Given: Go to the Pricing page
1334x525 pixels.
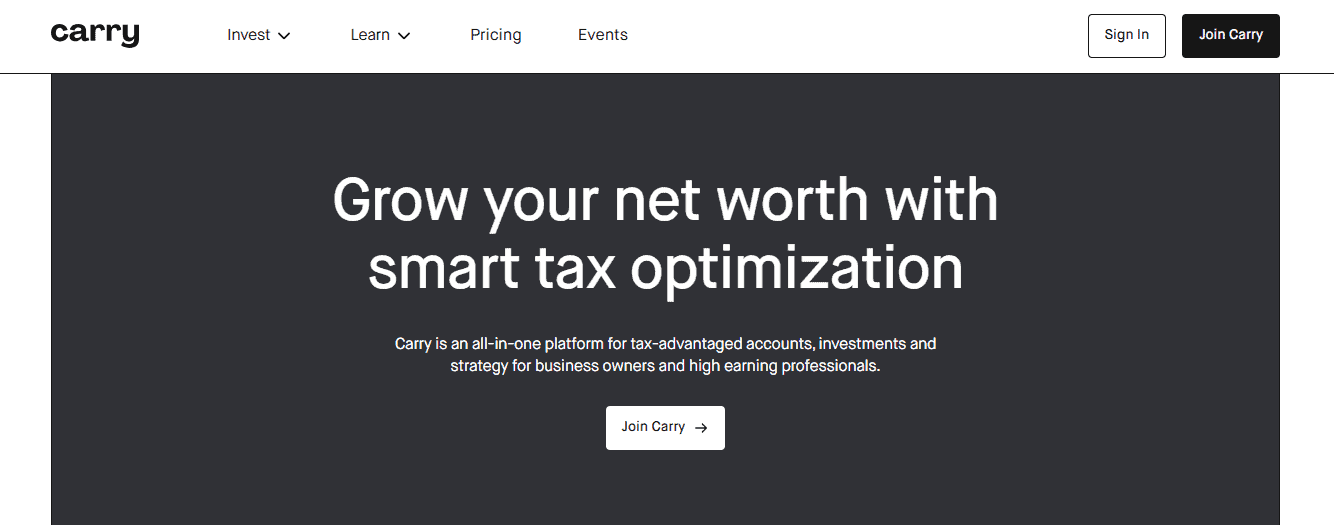Looking at the screenshot, I should click(496, 35).
